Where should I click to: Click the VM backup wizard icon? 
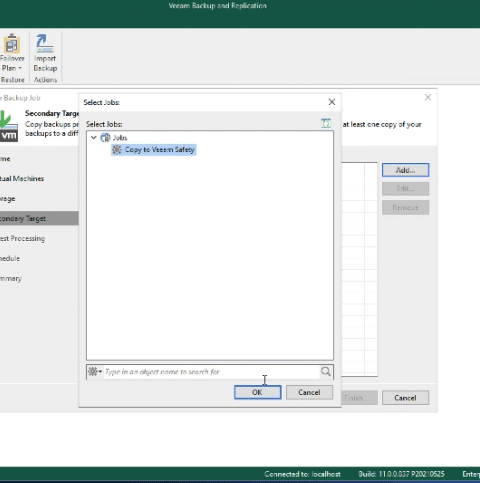pos(9,127)
